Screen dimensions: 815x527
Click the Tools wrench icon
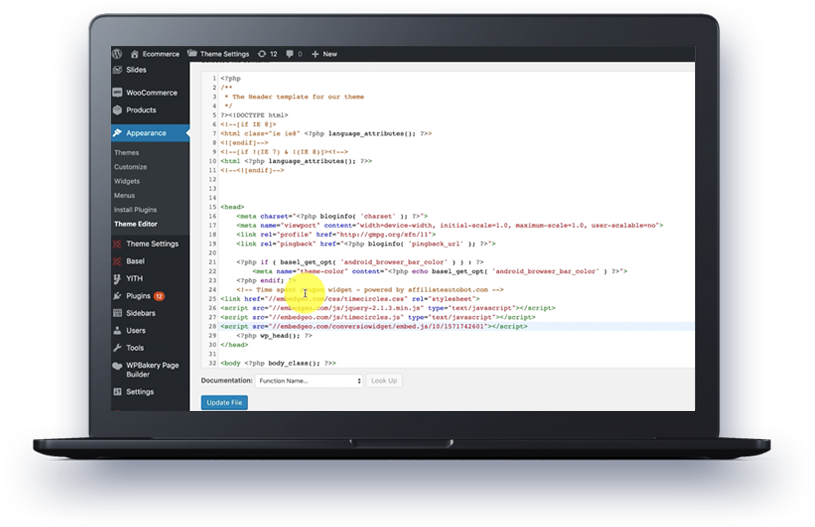coord(117,348)
